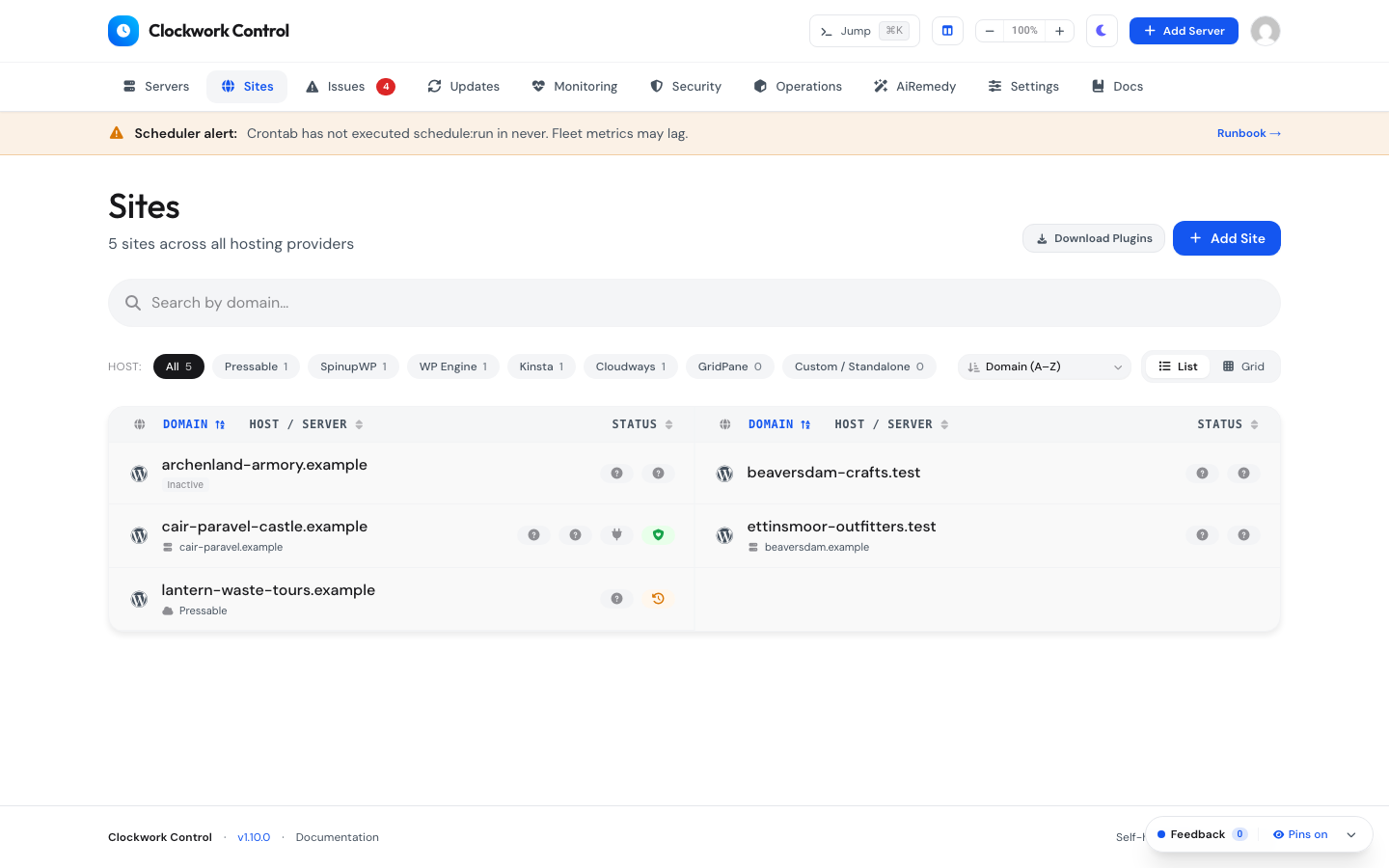Filter hosts by Cloudways

point(631,366)
